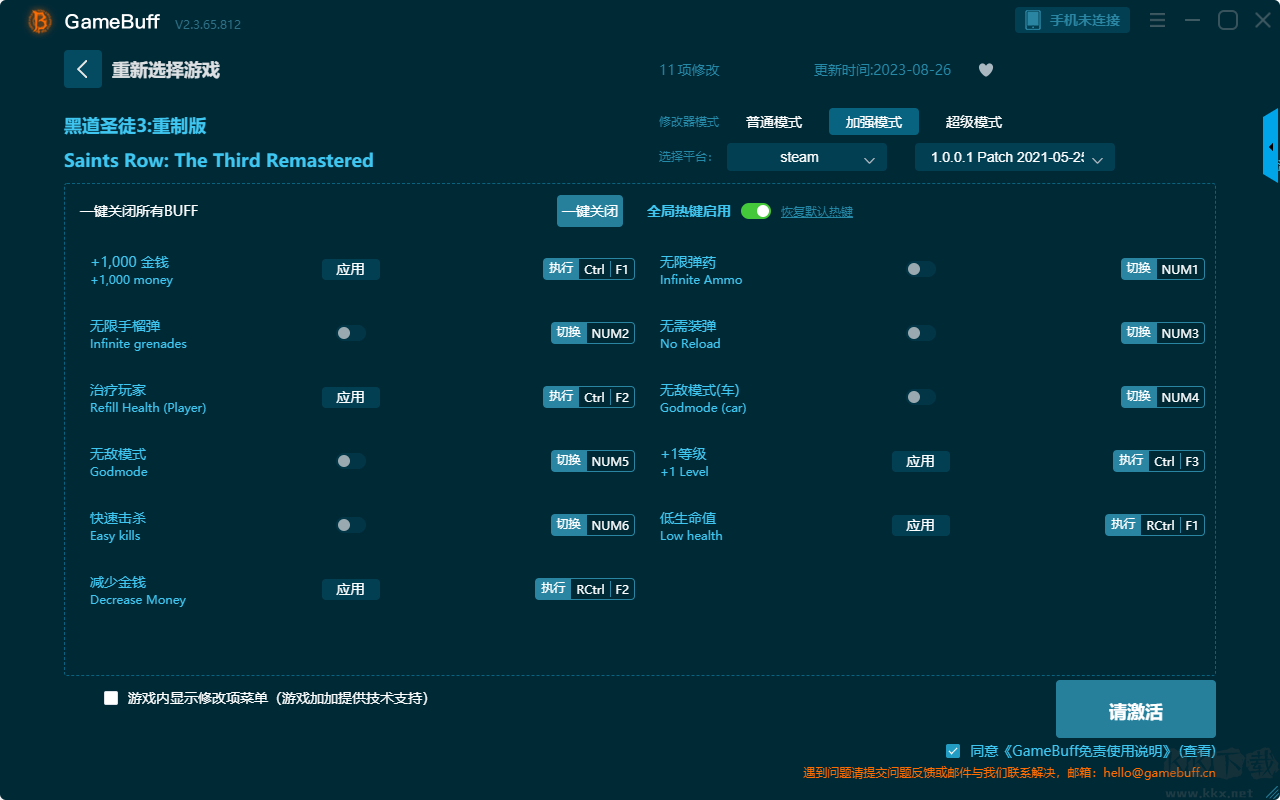The image size is (1280, 800).
Task: Click the Ctrl F2 hotkey for Refill Health
Action: tap(589, 397)
